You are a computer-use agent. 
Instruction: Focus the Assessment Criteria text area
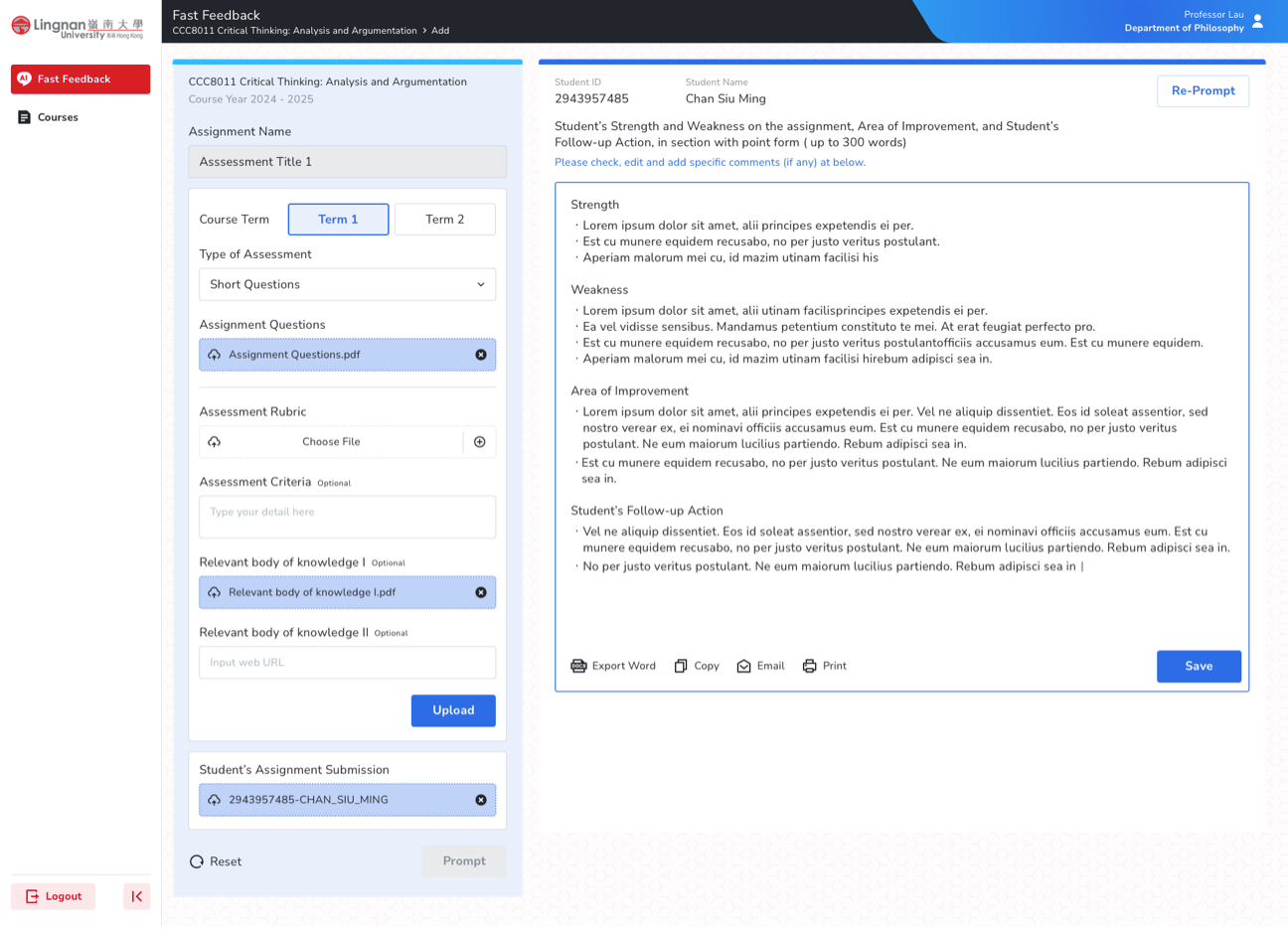[347, 517]
